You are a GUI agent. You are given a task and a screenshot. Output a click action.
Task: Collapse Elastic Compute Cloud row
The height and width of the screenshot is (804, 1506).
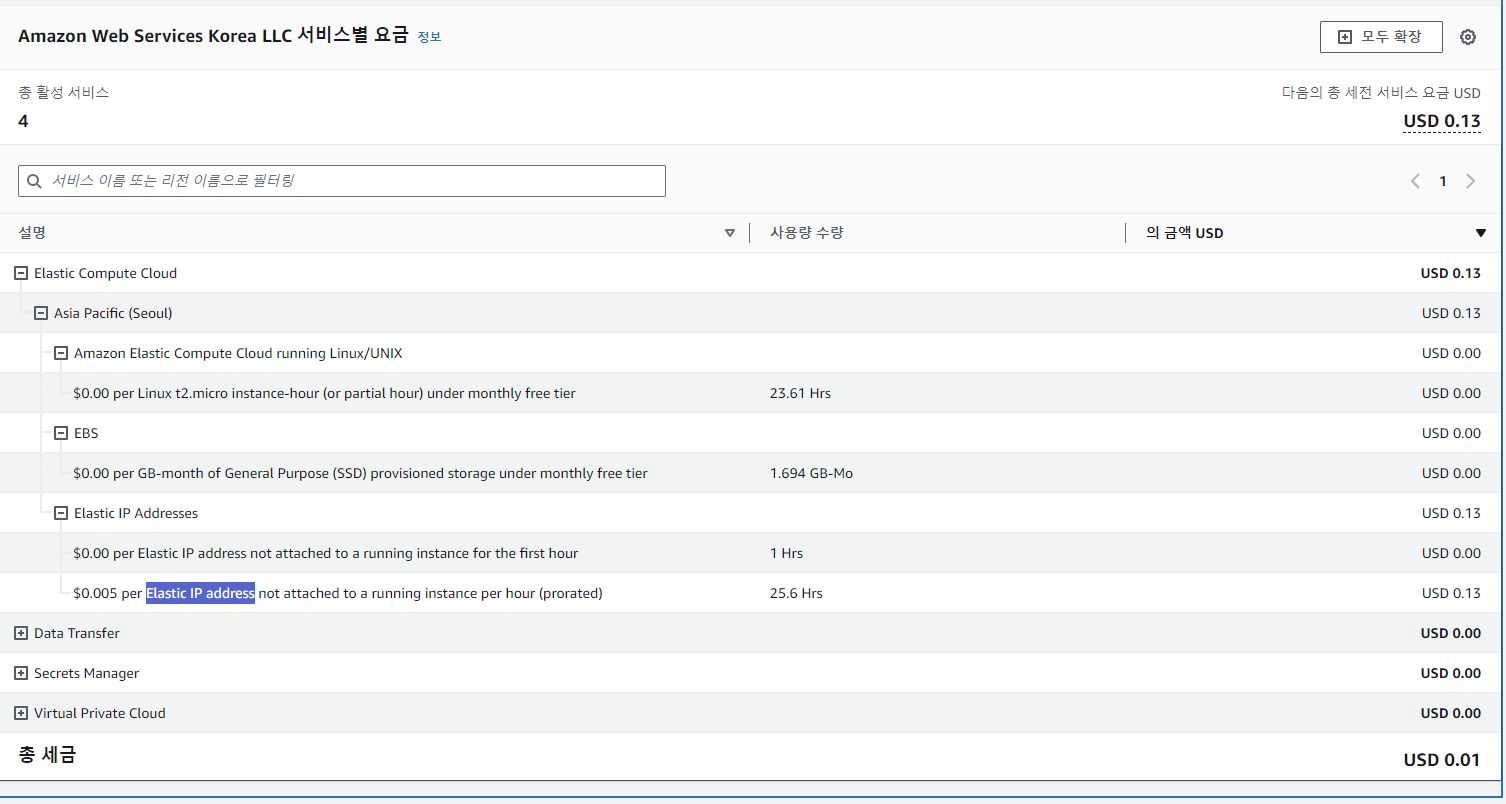coord(21,273)
